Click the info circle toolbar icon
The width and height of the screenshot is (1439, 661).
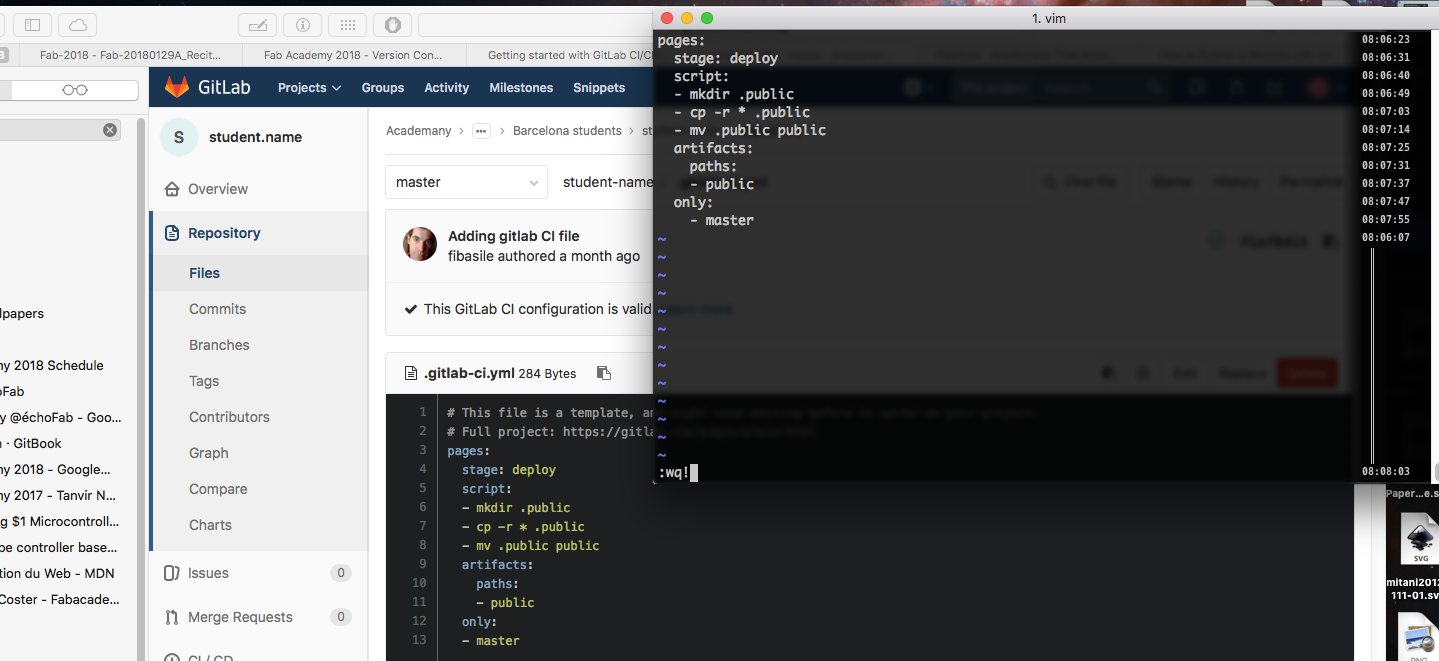click(303, 24)
